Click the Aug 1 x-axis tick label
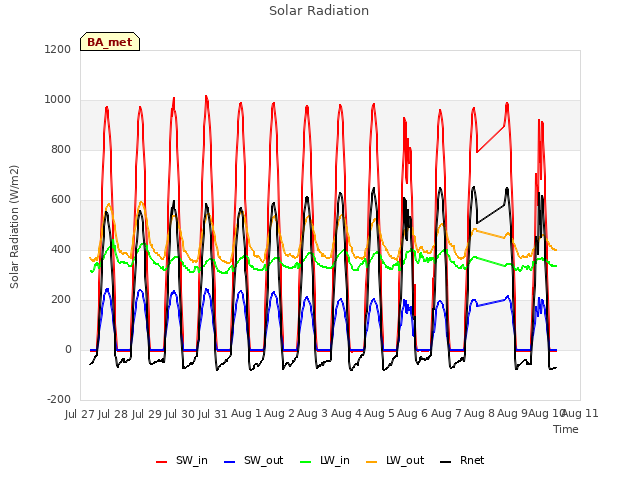 tap(246, 414)
